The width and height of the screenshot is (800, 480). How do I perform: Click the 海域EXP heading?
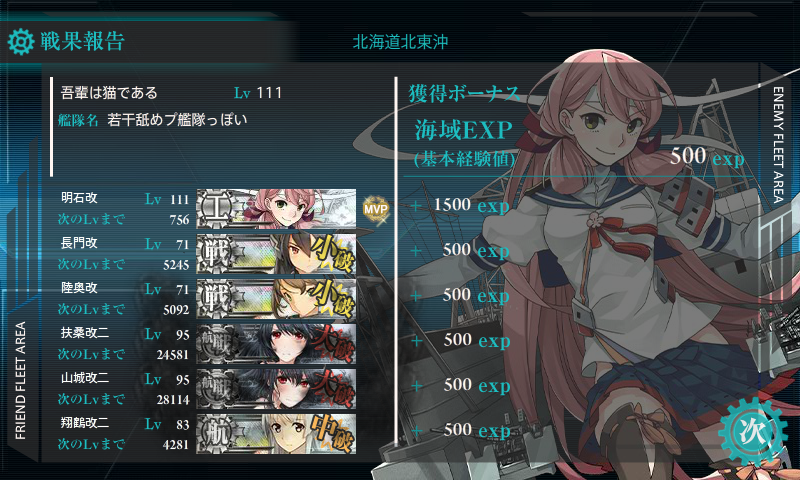point(463,130)
